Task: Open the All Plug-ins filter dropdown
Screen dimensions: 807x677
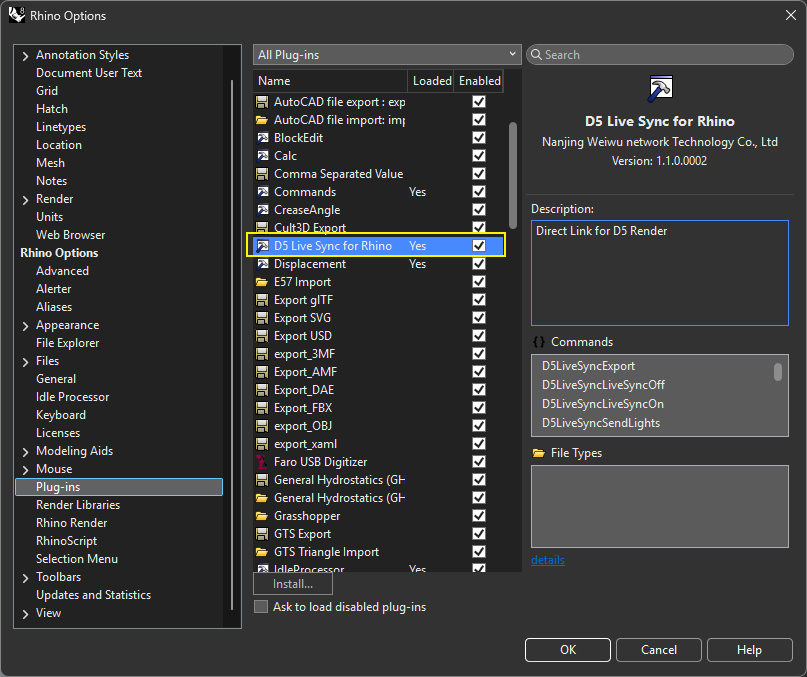Action: pyautogui.click(x=387, y=55)
